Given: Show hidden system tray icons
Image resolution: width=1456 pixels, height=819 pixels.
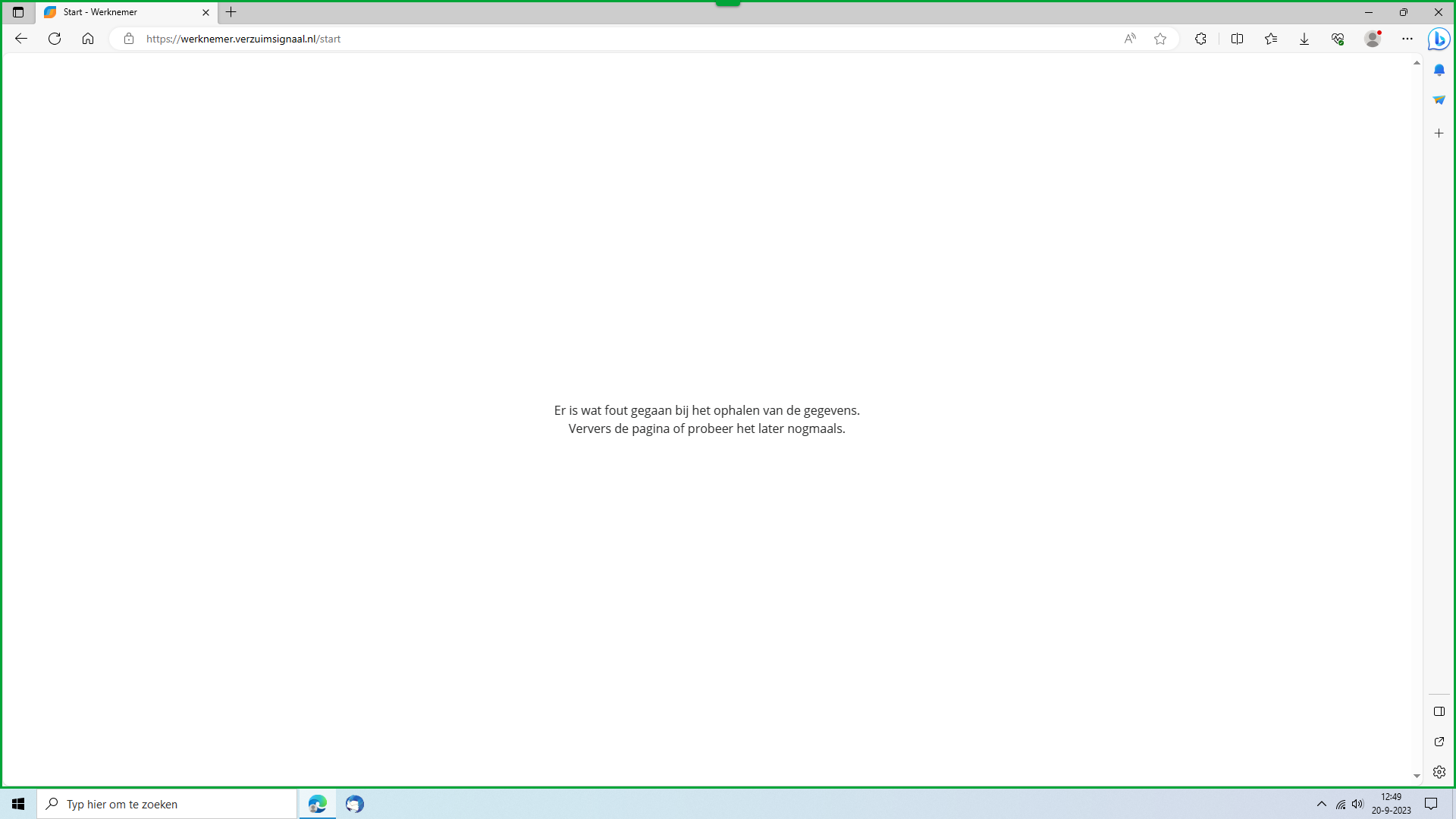Looking at the screenshot, I should point(1322,804).
